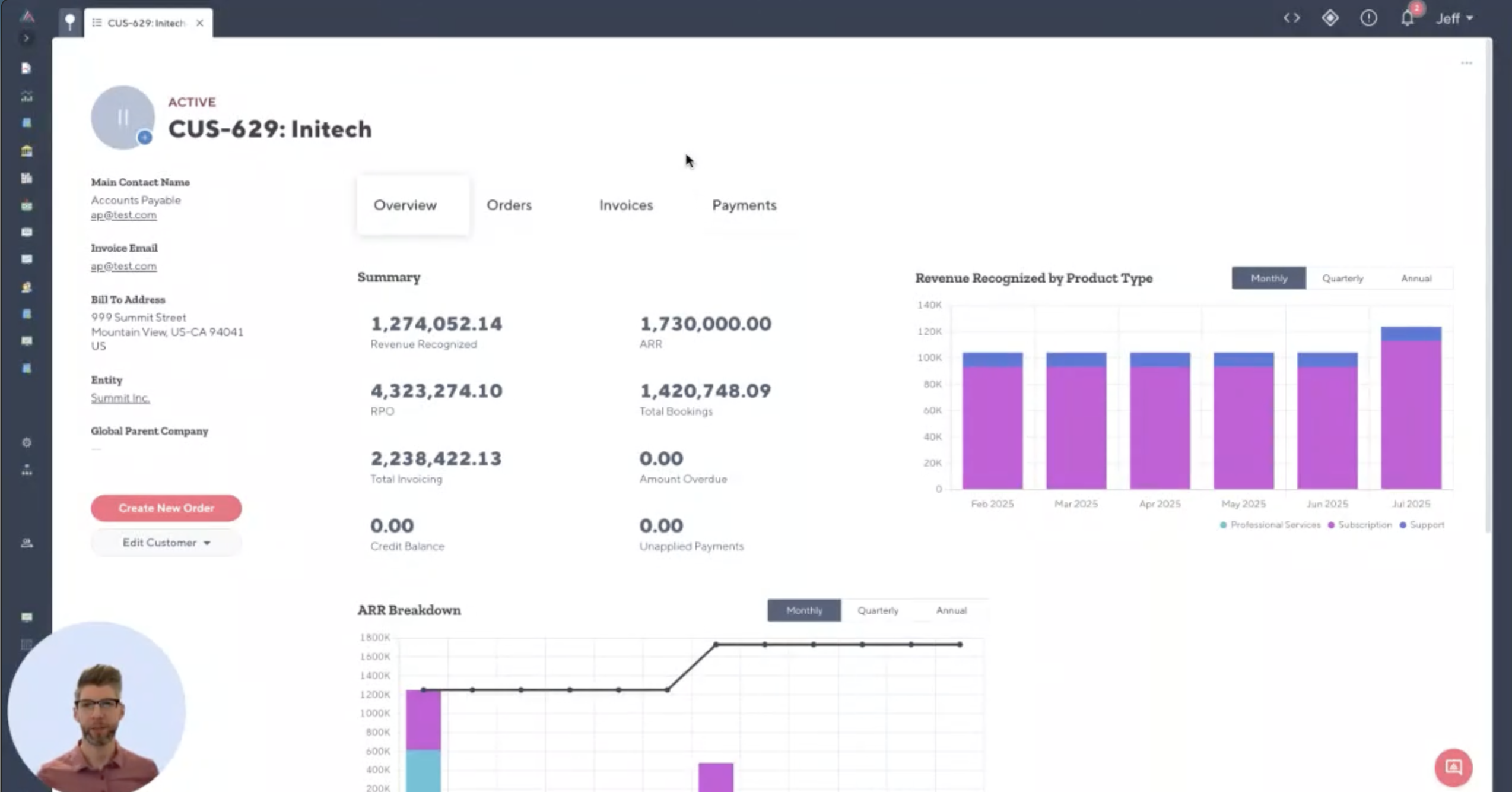Open the gear settings sidebar icon
1512x792 pixels.
click(26, 442)
